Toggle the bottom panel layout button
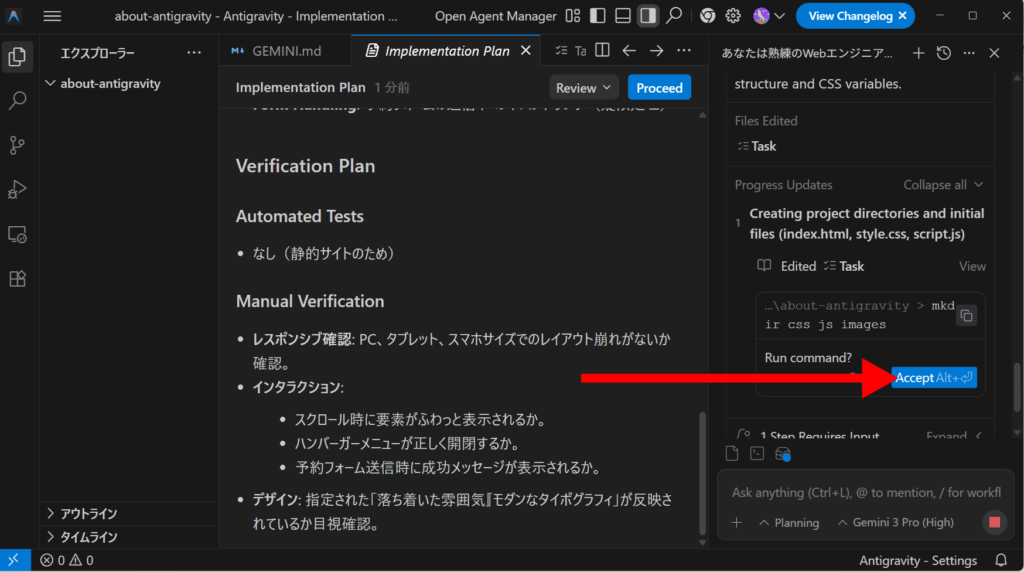 (622, 16)
